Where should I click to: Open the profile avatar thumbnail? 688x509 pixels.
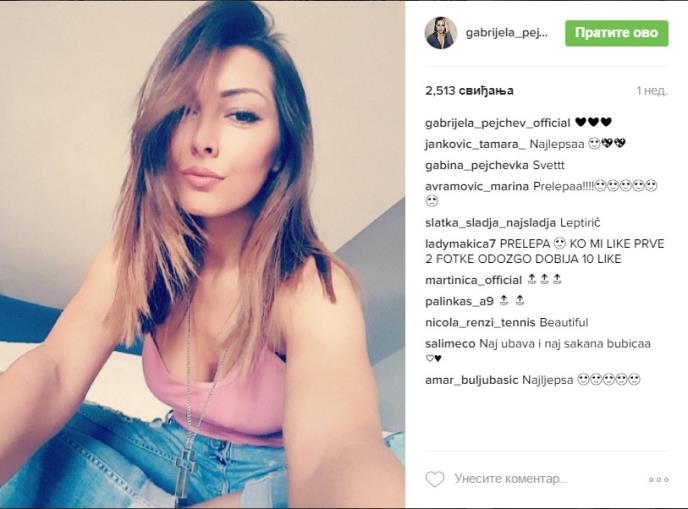pyautogui.click(x=441, y=33)
